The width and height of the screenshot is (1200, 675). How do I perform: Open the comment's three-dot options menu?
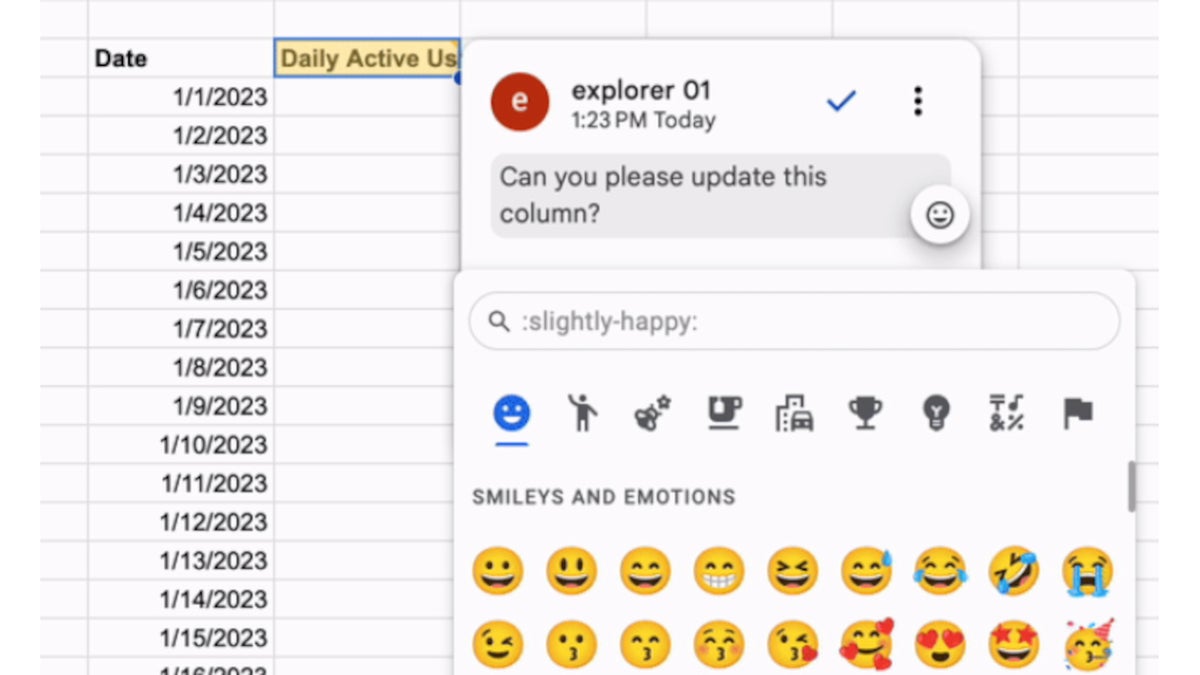pyautogui.click(x=917, y=101)
